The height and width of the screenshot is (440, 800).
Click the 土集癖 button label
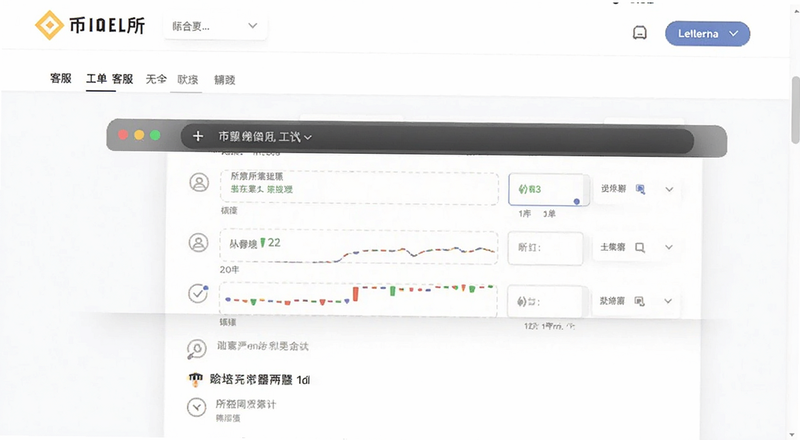613,247
